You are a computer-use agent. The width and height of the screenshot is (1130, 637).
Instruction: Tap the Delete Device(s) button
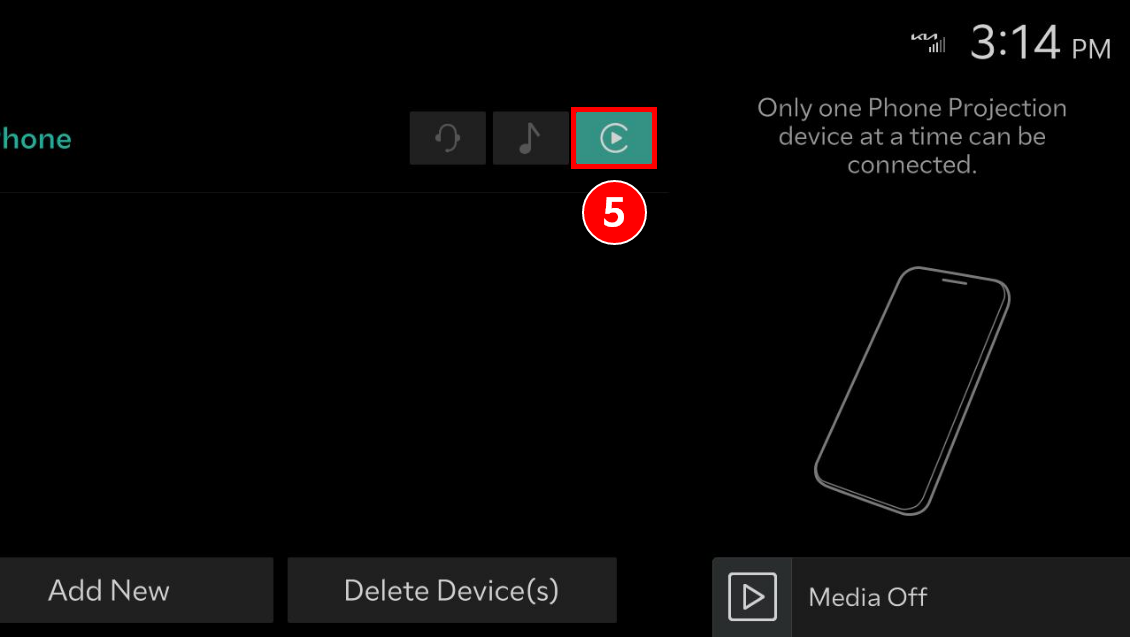point(452,590)
